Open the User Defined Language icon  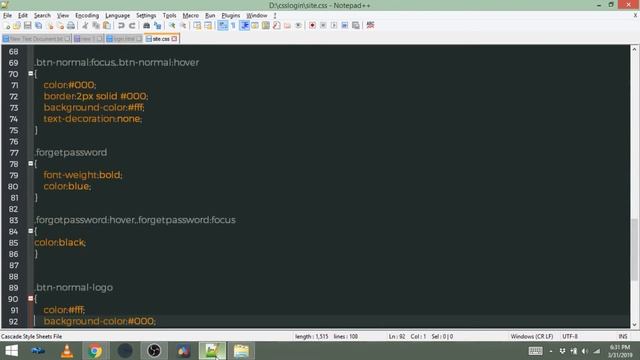tap(255, 26)
